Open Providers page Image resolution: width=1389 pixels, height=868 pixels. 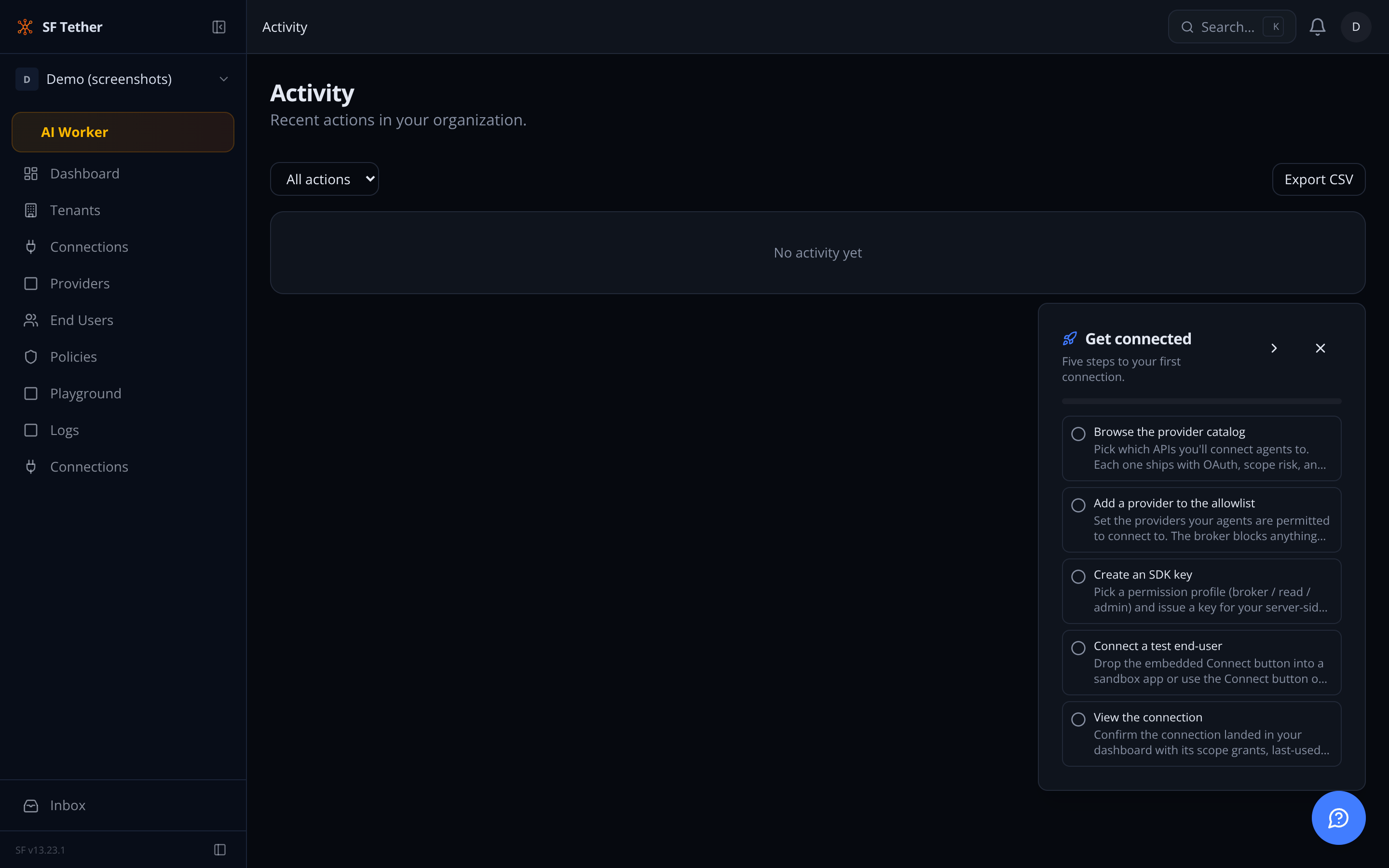coord(123,284)
